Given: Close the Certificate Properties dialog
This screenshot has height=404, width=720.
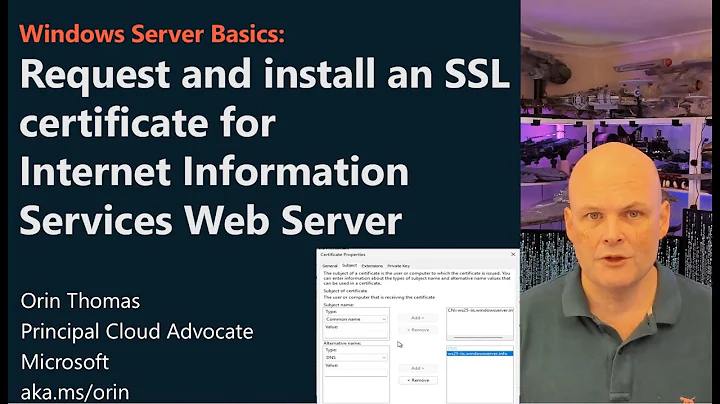Looking at the screenshot, I should (x=513, y=254).
